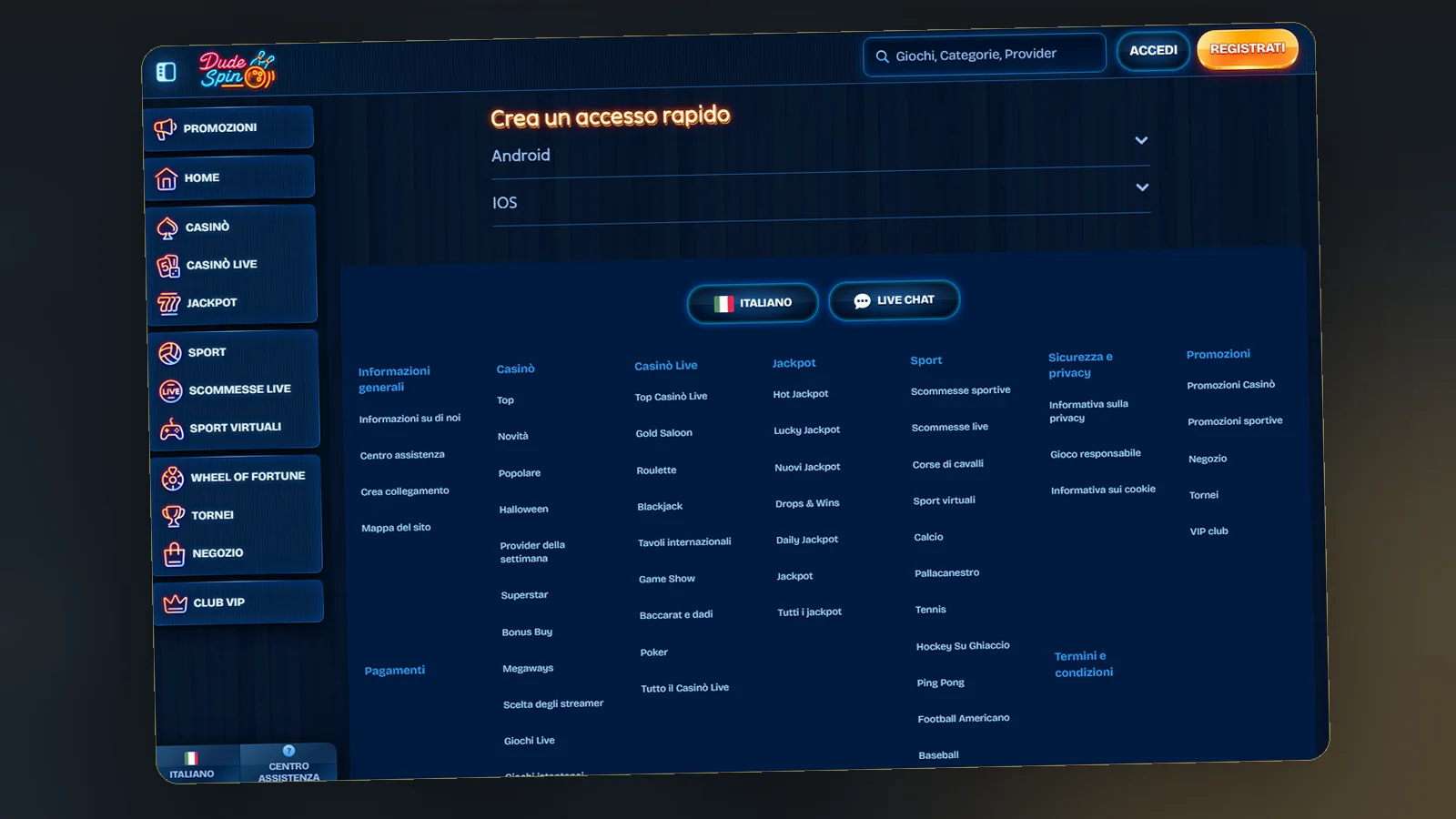Open Casinò Live cards icon

click(168, 266)
